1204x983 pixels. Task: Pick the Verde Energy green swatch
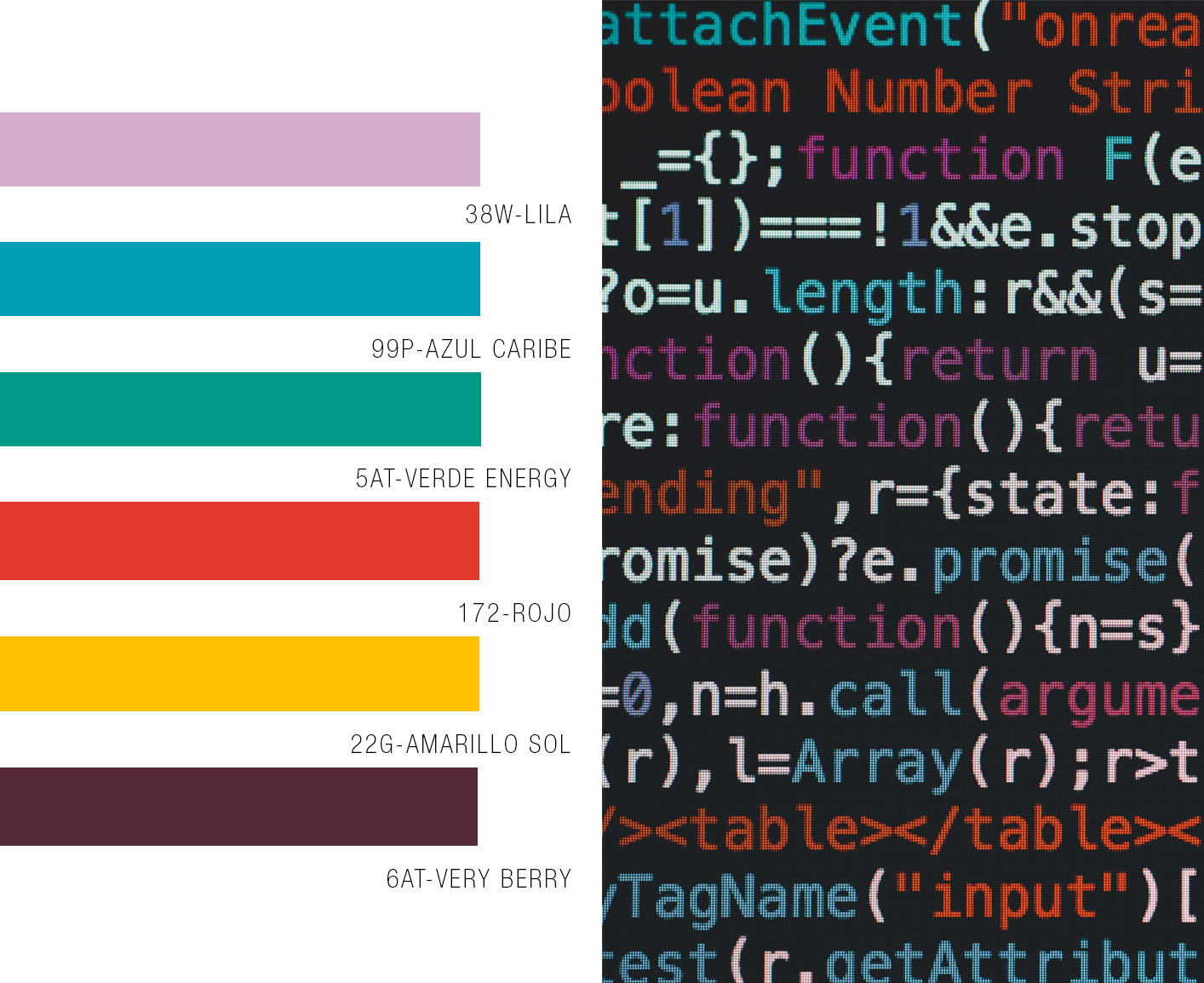tap(239, 409)
